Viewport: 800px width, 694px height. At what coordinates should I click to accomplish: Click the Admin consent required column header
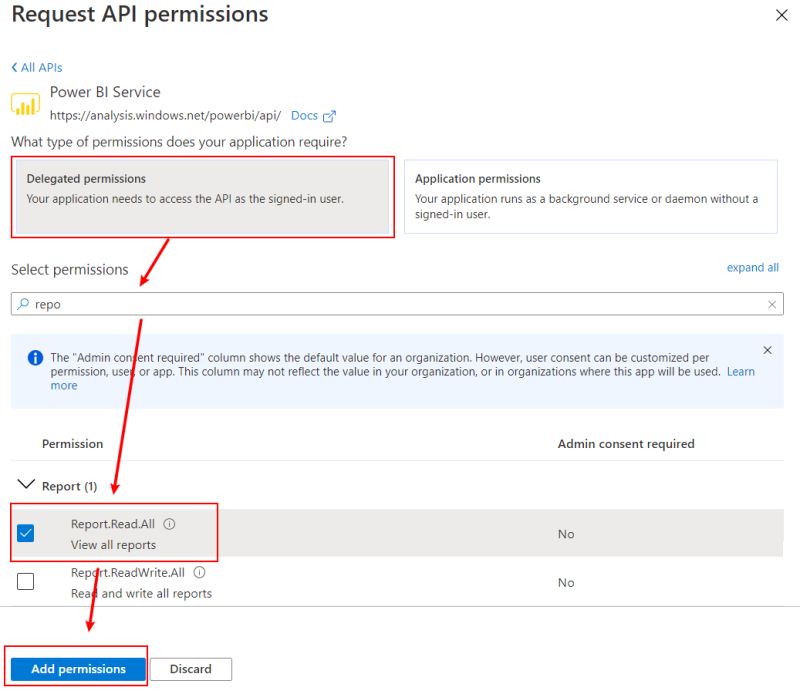(626, 444)
